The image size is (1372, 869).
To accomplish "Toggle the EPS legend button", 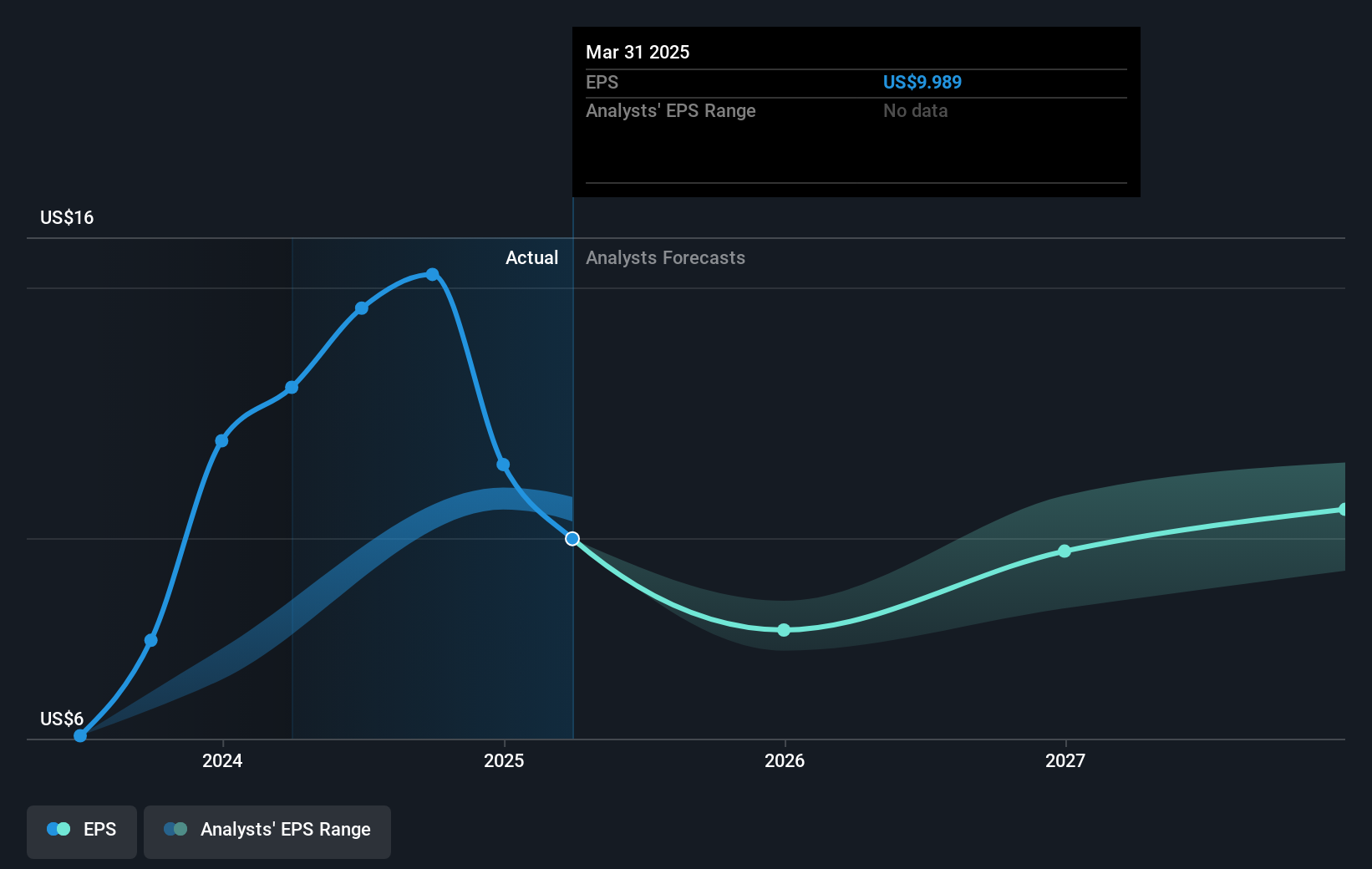I will (82, 831).
